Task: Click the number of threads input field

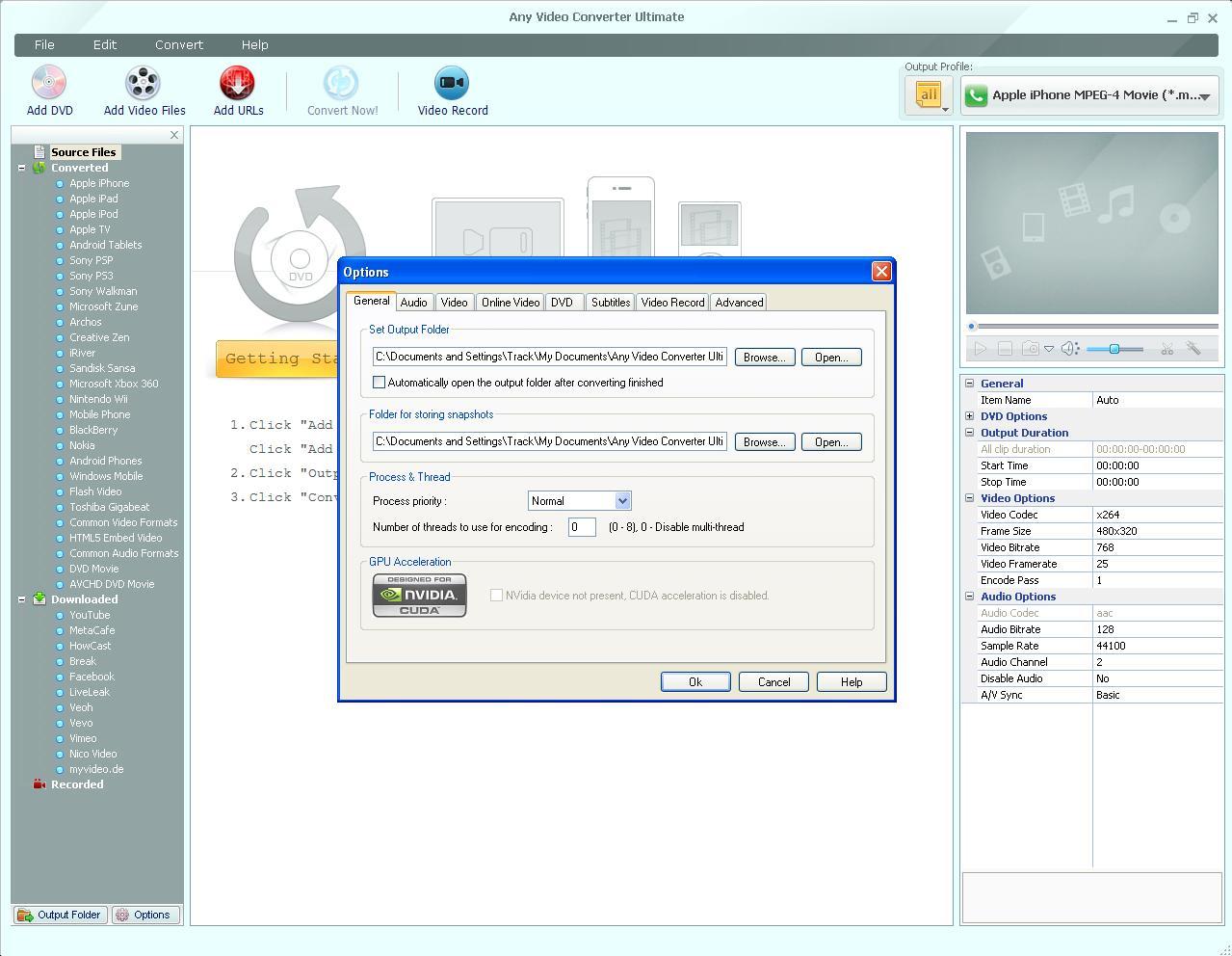Action: 582,527
